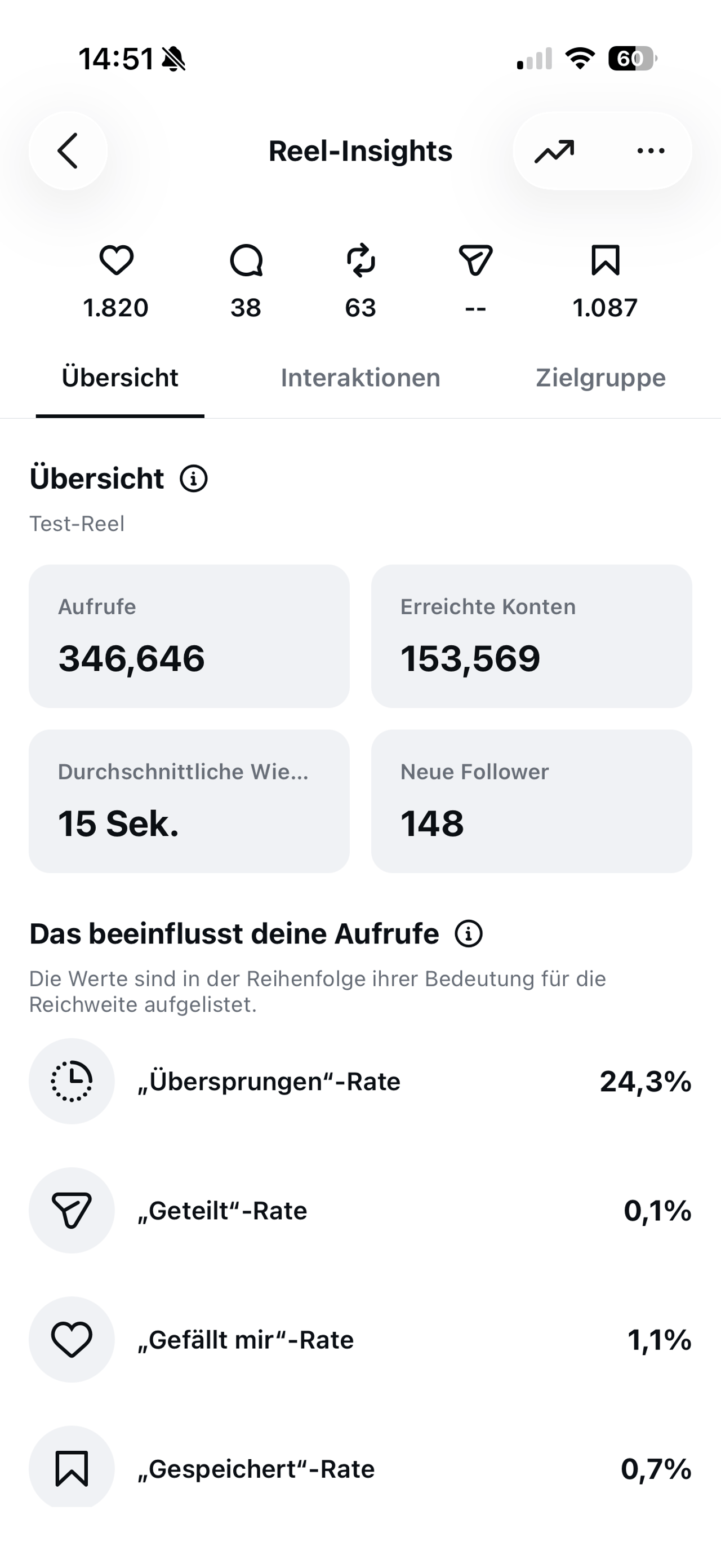The width and height of the screenshot is (721, 1568).
Task: Open the Durchschnittliche Wiedergabe 15 Sek. card
Action: point(189,801)
